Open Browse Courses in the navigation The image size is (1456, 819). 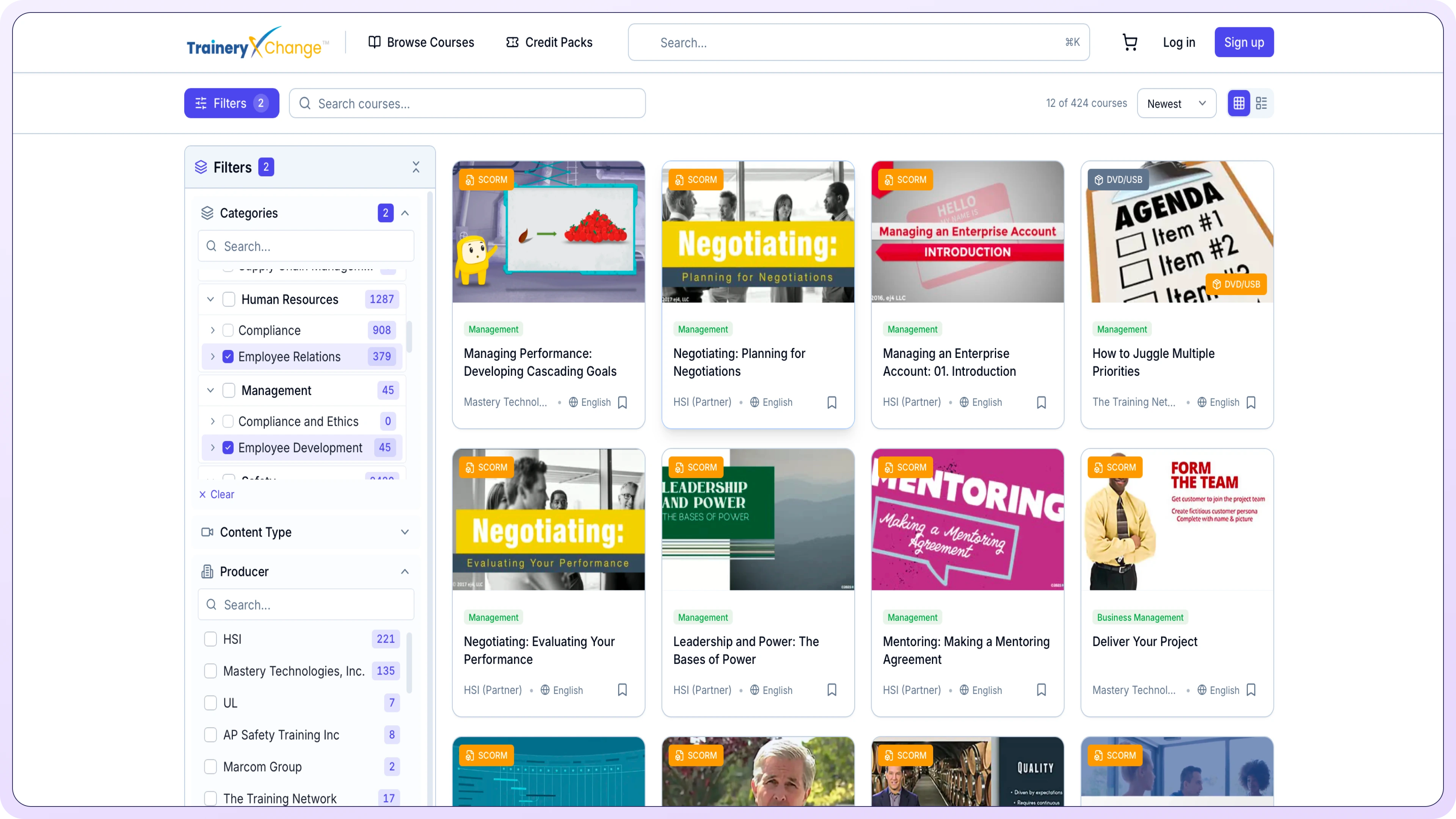click(x=421, y=42)
